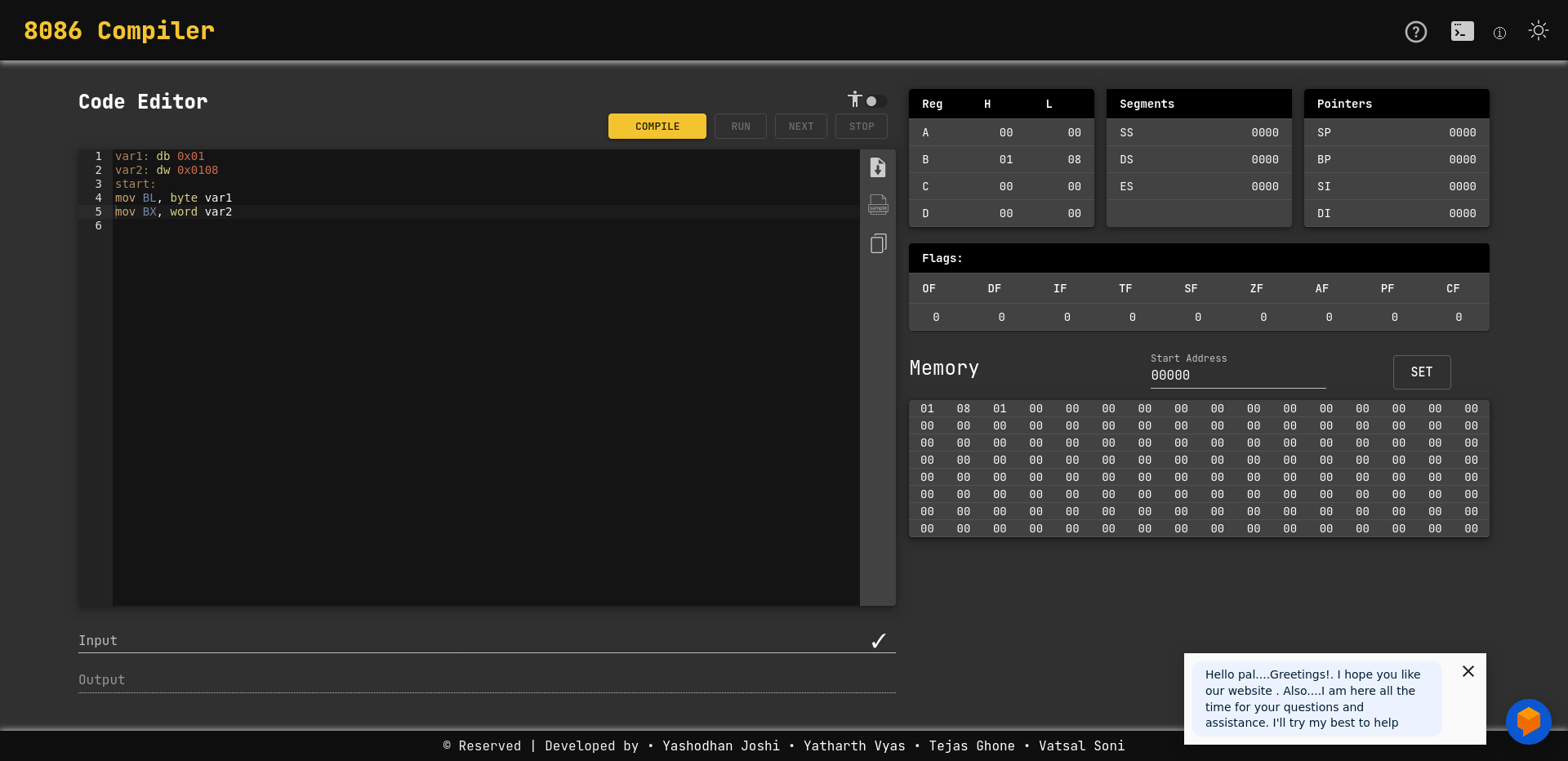
Task: Compile the assembly code
Action: pos(657,126)
